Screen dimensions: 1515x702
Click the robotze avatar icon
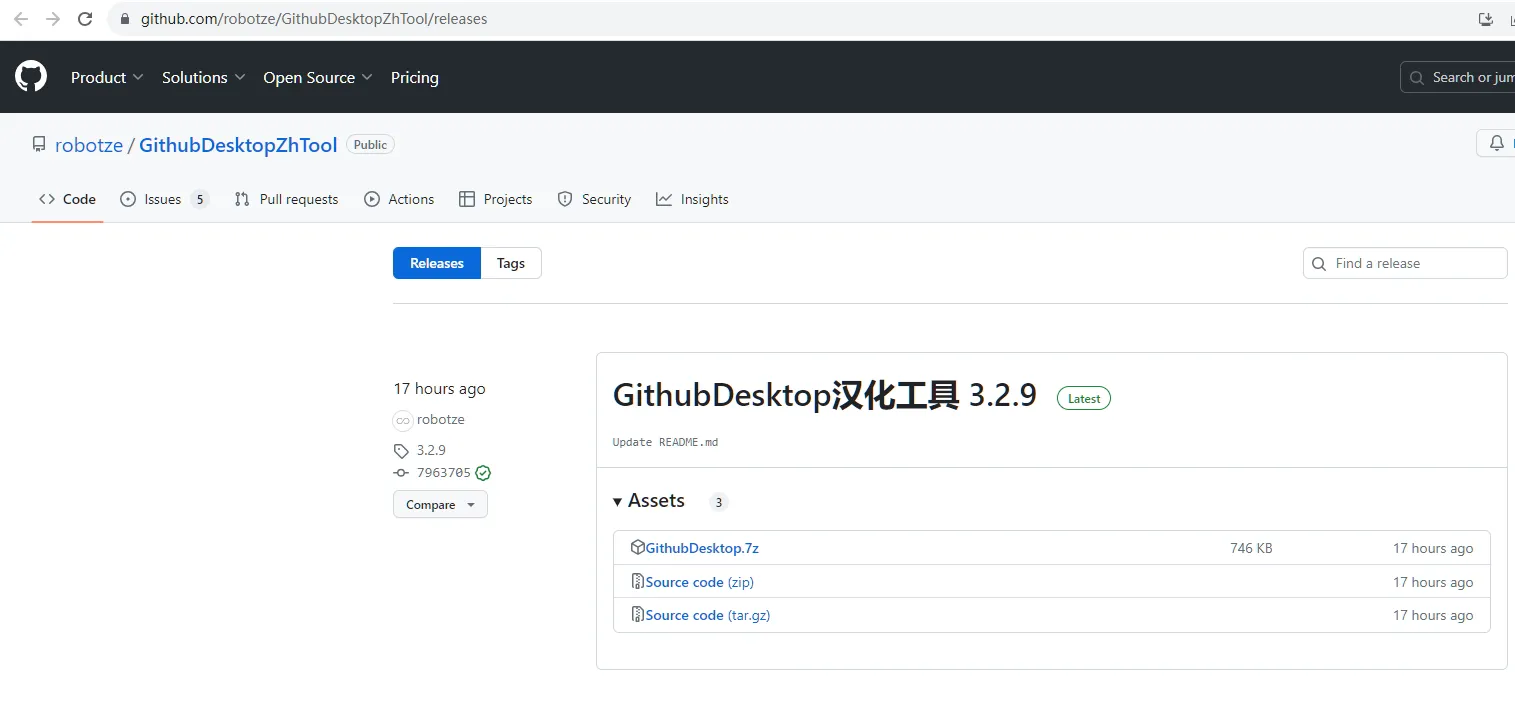tap(402, 420)
